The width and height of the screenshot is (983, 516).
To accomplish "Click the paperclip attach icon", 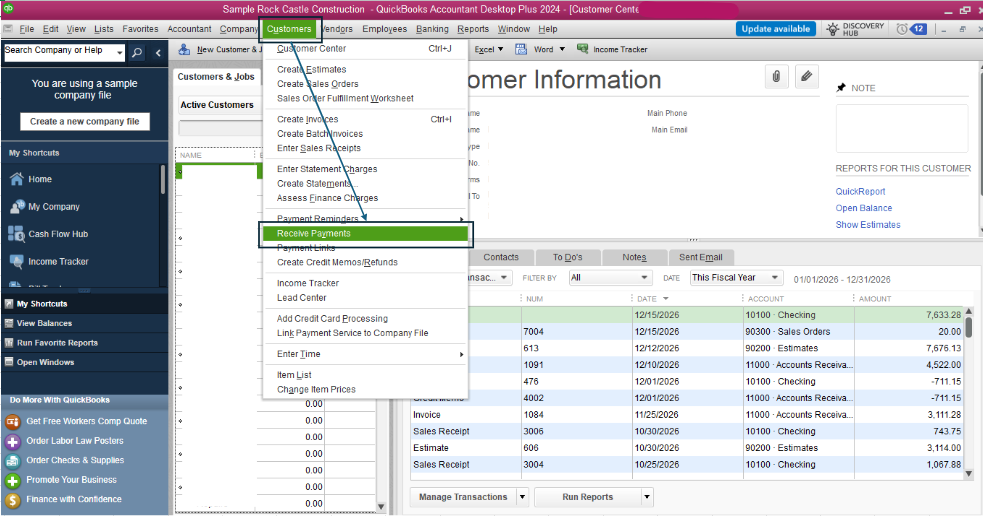I will click(775, 77).
